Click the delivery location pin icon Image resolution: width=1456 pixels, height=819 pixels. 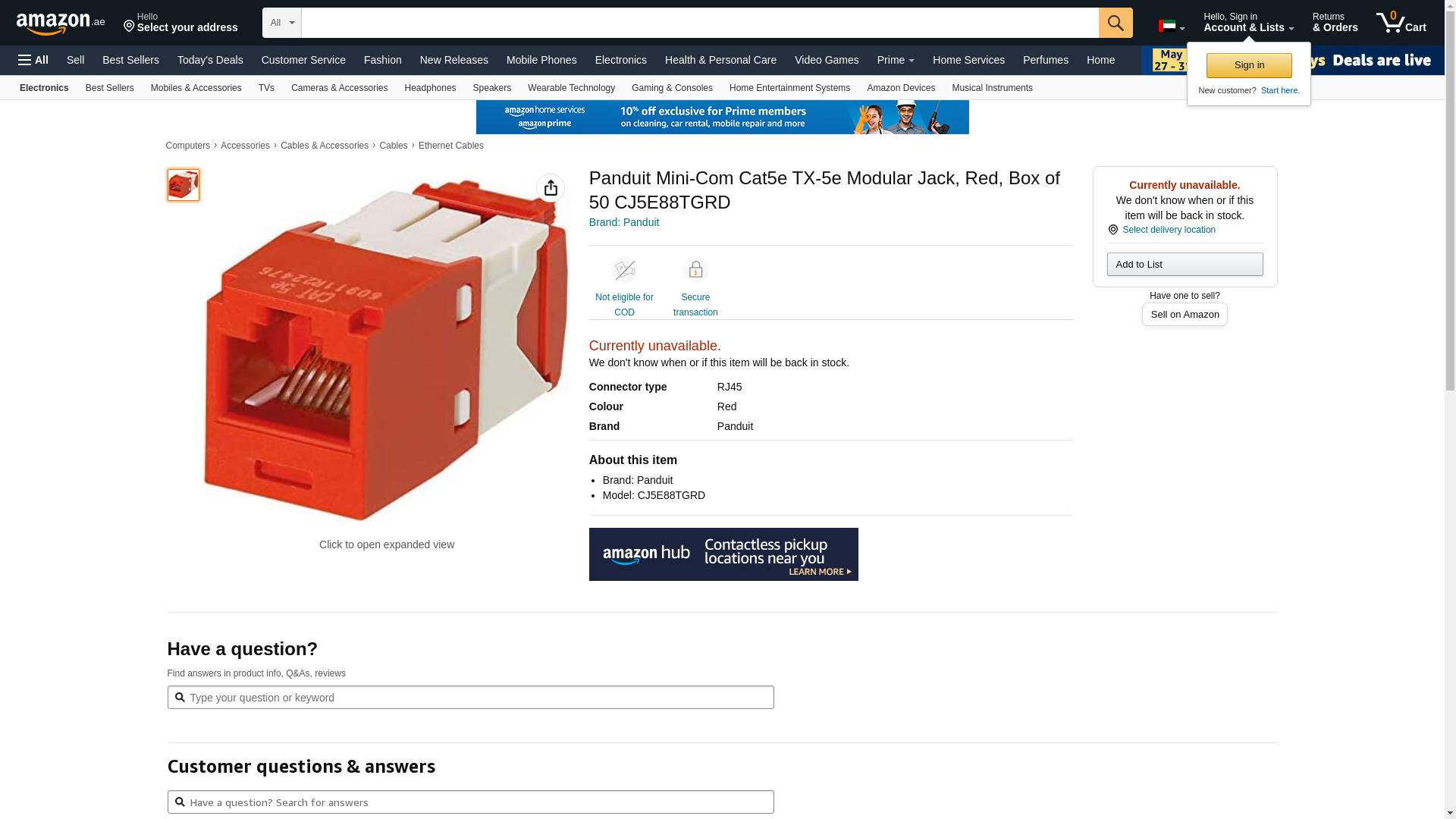(x=1113, y=230)
